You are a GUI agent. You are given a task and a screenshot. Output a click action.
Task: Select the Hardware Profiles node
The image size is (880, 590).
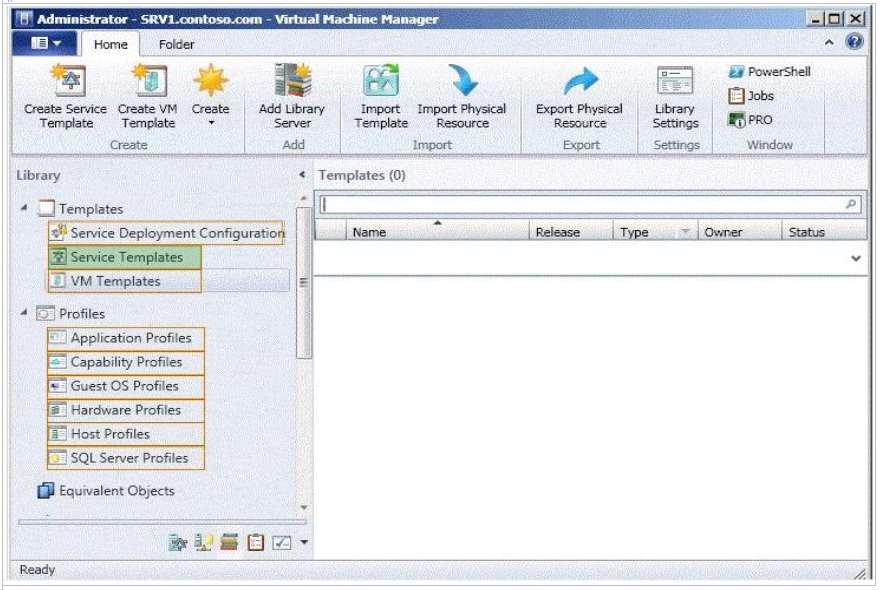126,410
